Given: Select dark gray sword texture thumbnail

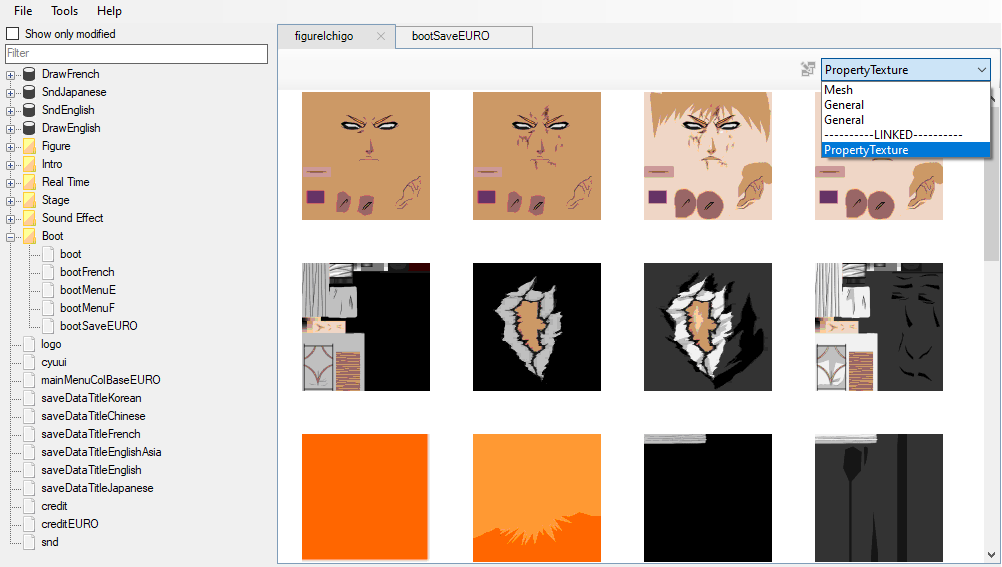Looking at the screenshot, I should (879, 497).
